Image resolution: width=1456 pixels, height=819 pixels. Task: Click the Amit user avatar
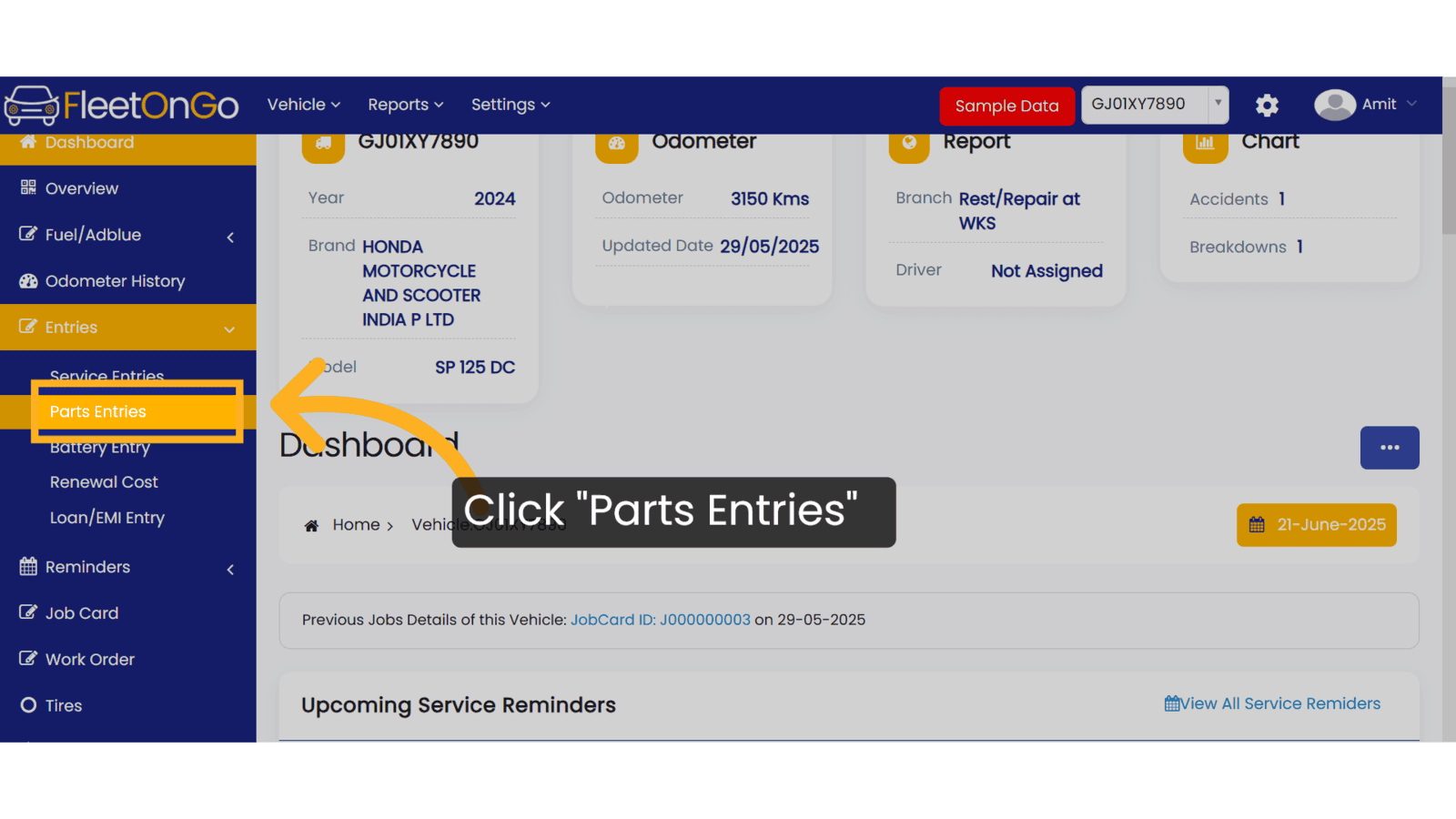1335,105
